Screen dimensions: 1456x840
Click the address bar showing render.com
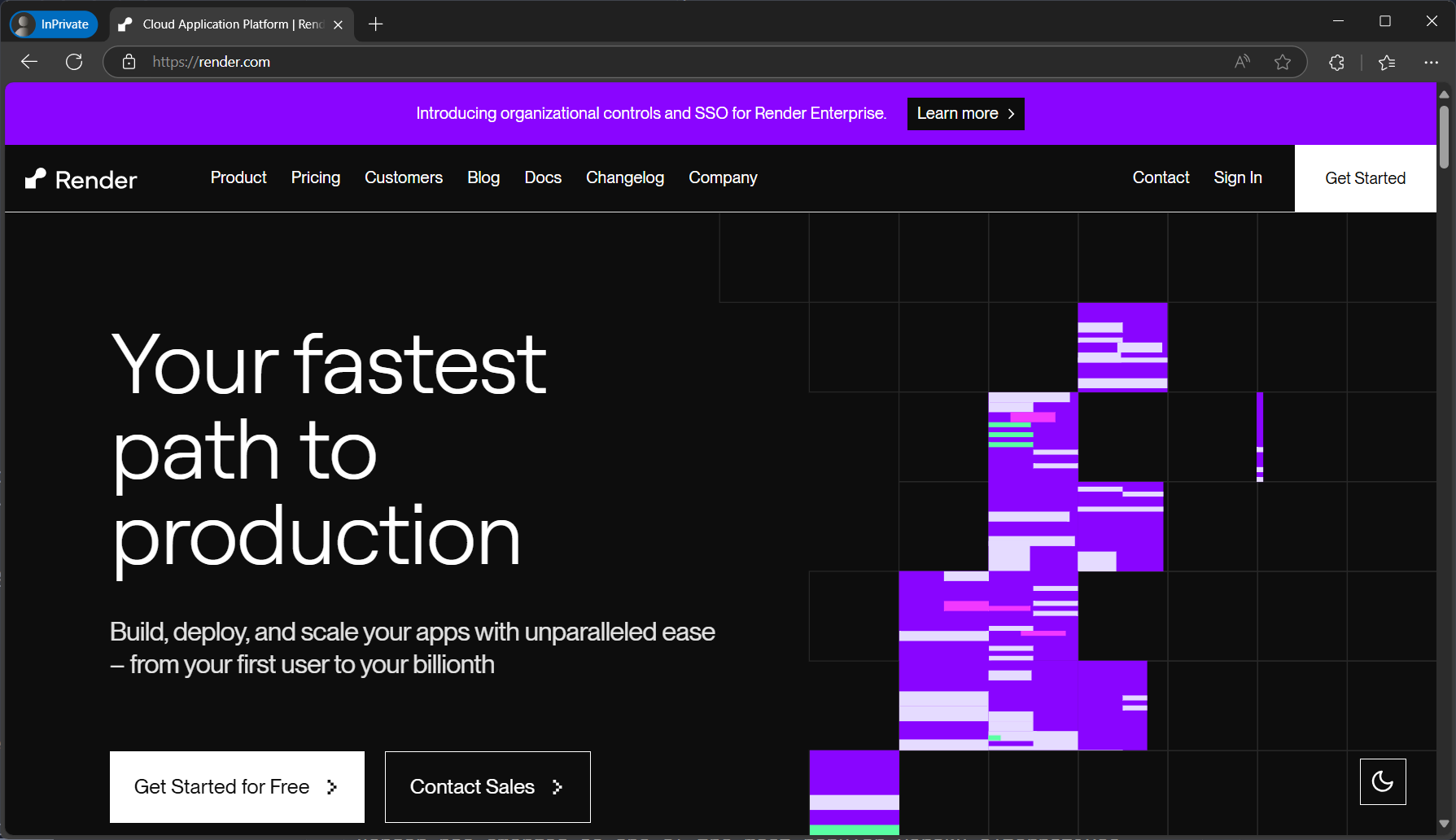[651, 62]
